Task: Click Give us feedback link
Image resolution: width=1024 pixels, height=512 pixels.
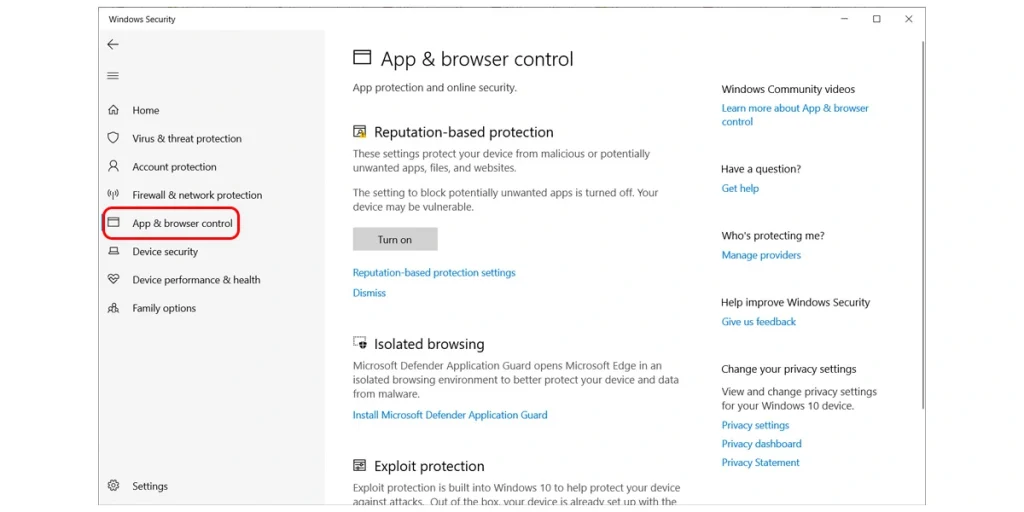Action: (x=759, y=321)
